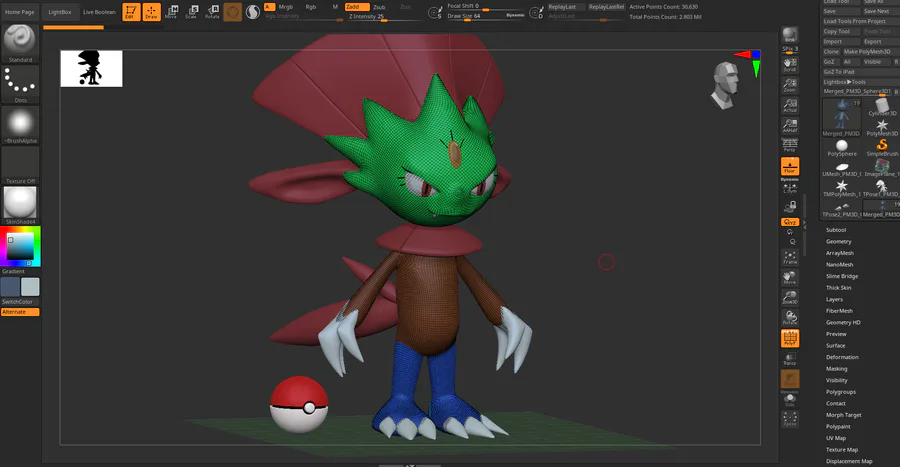This screenshot has height=467, width=900.
Task: Toggle the Rgb channel button
Action: click(311, 7)
